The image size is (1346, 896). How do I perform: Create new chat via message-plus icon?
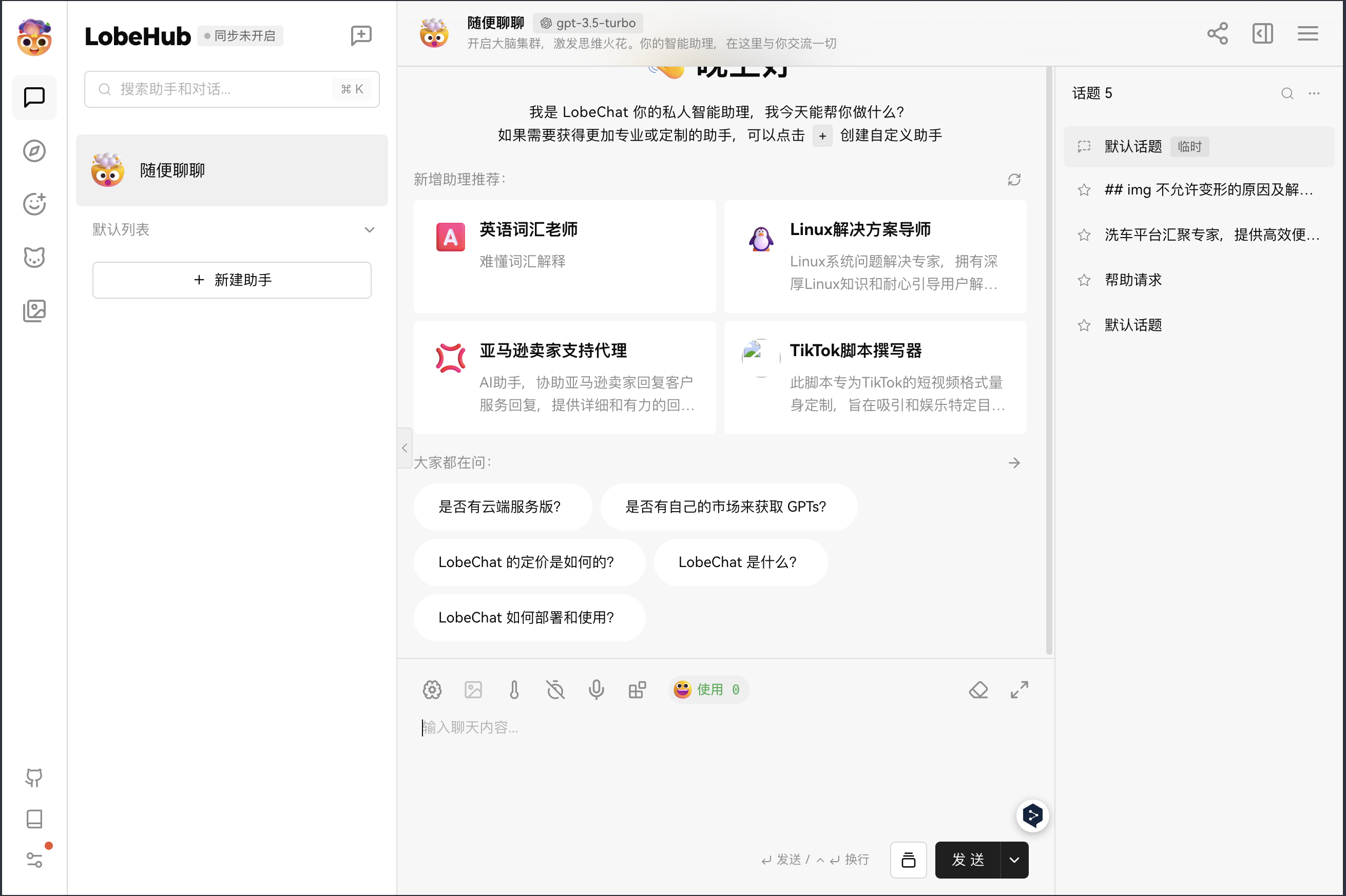click(x=361, y=36)
